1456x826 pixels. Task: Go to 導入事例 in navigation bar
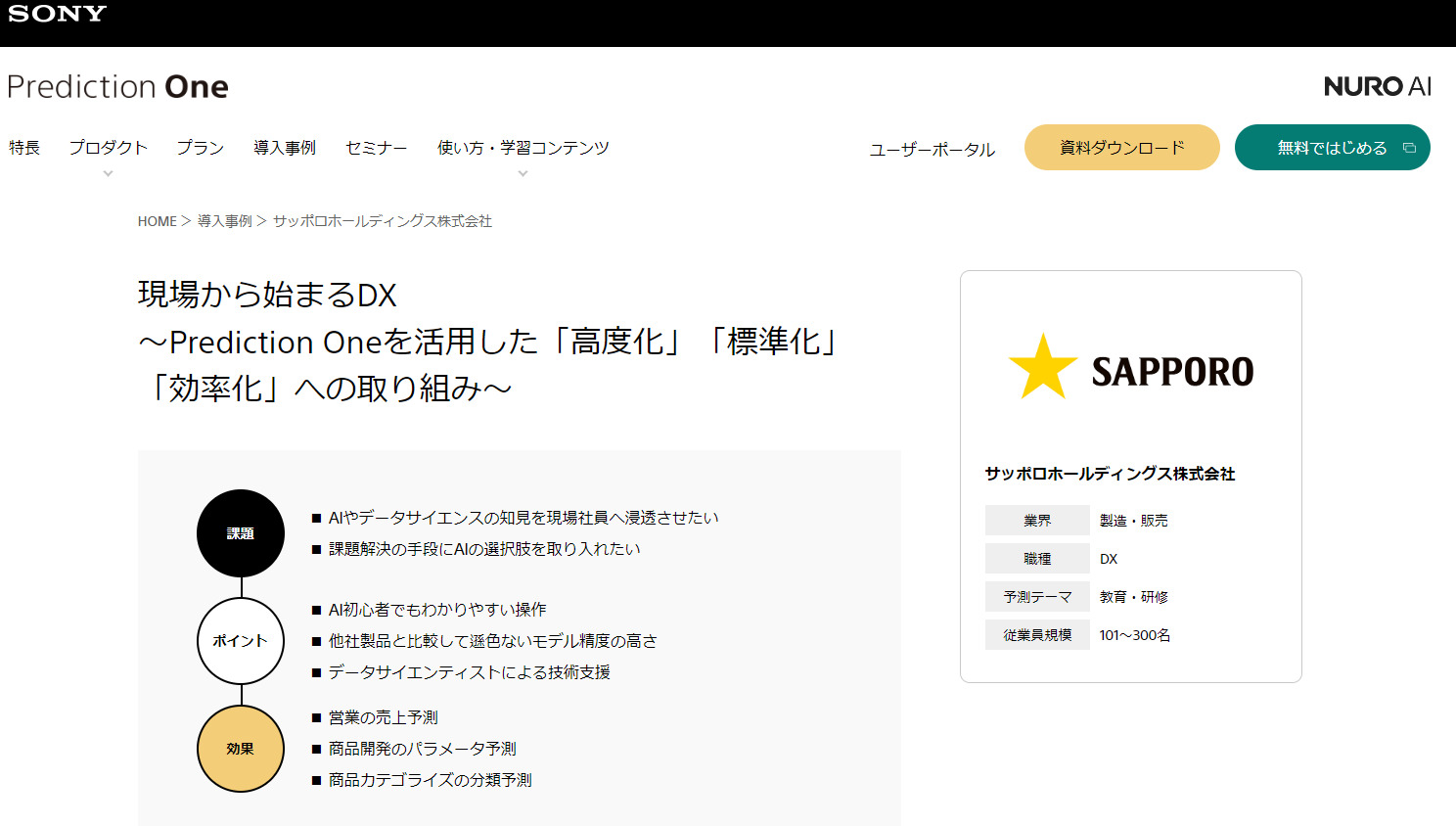pyautogui.click(x=284, y=148)
